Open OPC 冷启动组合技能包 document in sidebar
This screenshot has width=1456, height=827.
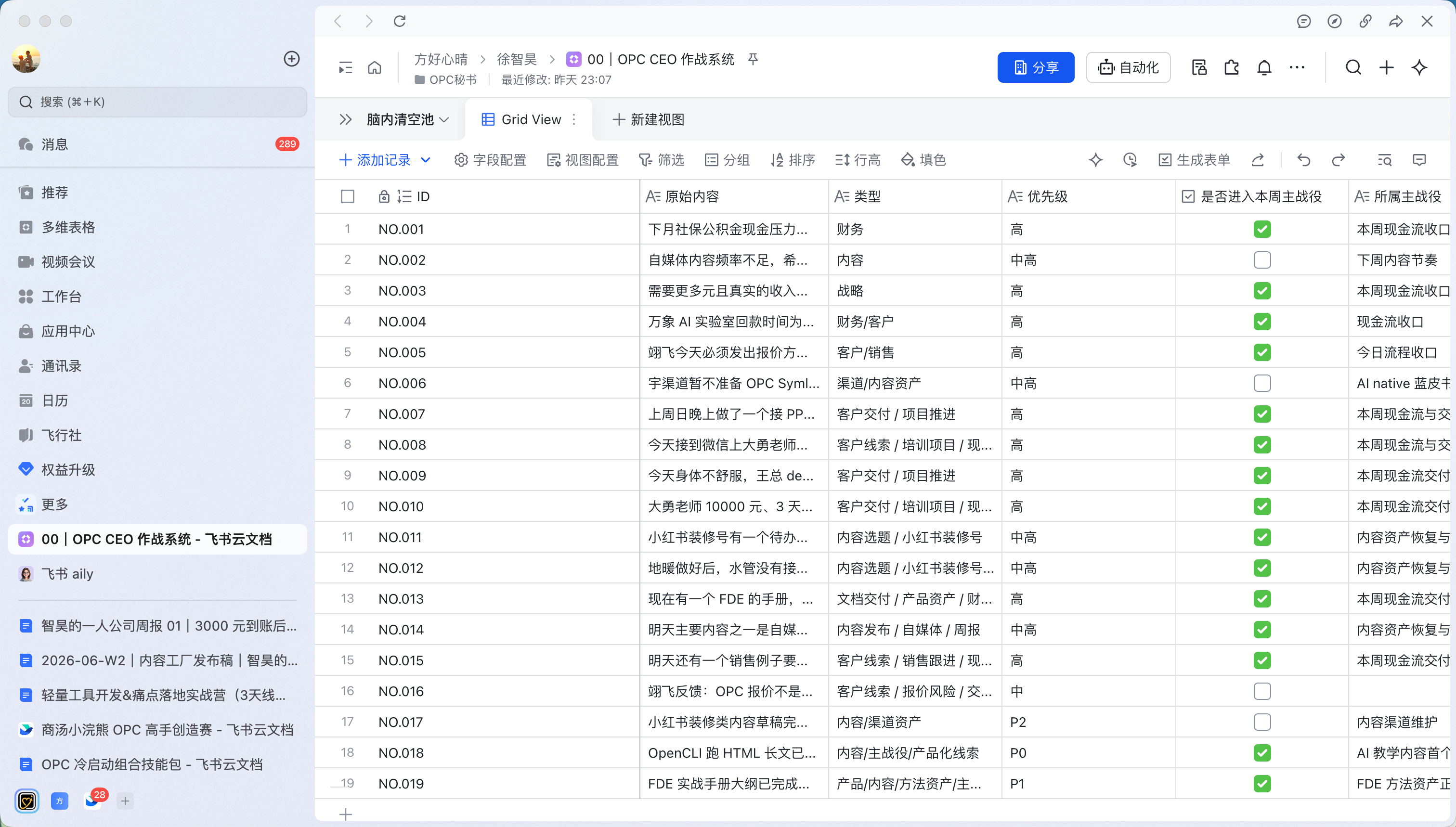point(157,764)
